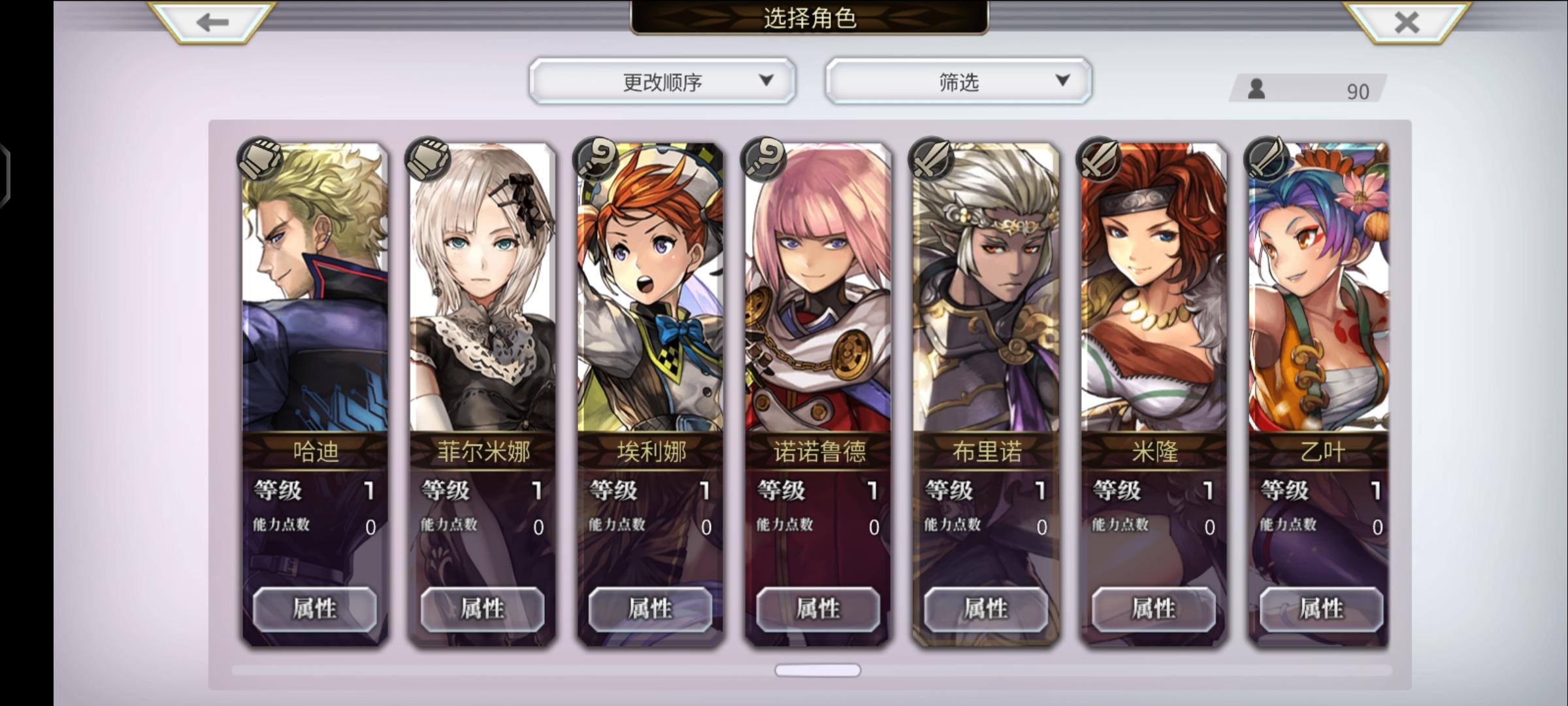Select the 菲尔米娜 character portrait
The image size is (1568, 706).
(x=483, y=288)
